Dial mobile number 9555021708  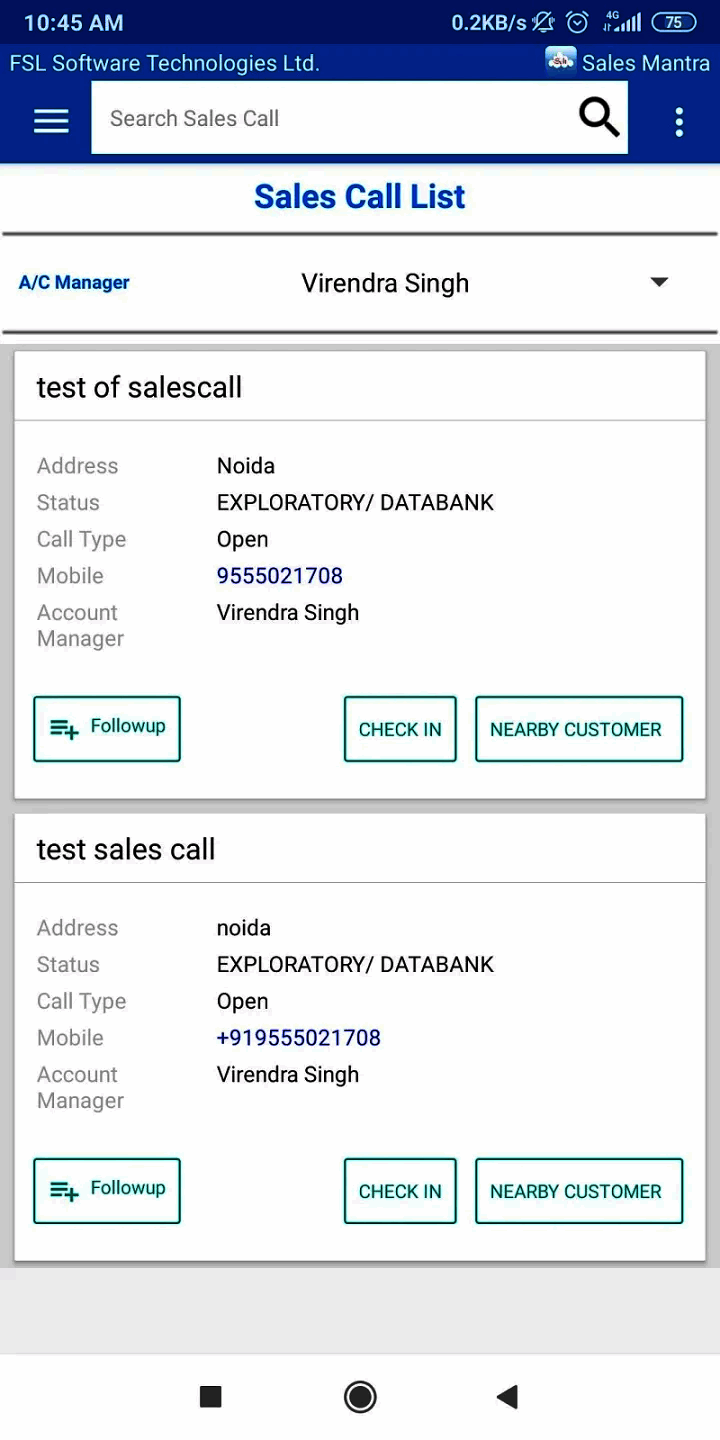[x=280, y=576]
